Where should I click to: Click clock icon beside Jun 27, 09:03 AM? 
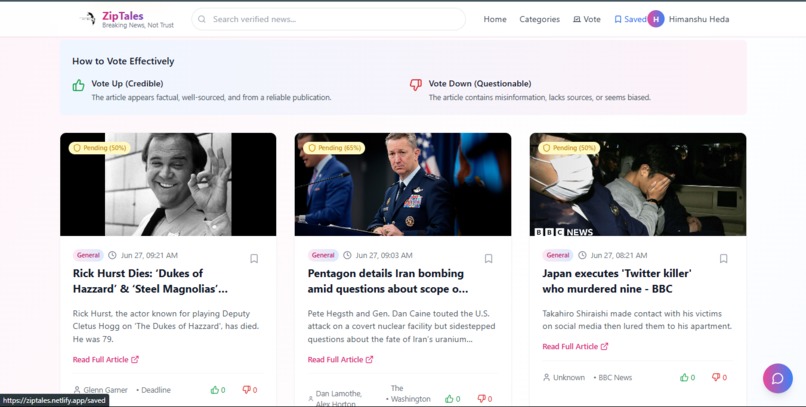click(x=347, y=255)
